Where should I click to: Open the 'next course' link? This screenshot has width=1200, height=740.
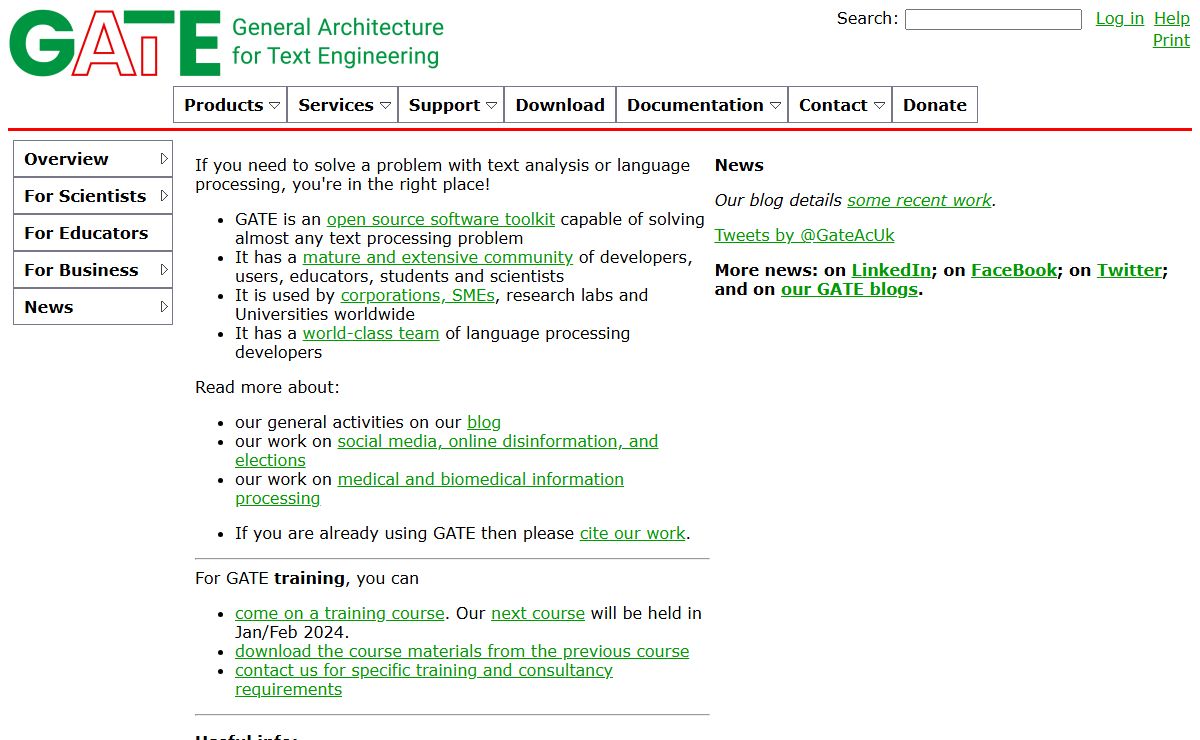pos(538,613)
